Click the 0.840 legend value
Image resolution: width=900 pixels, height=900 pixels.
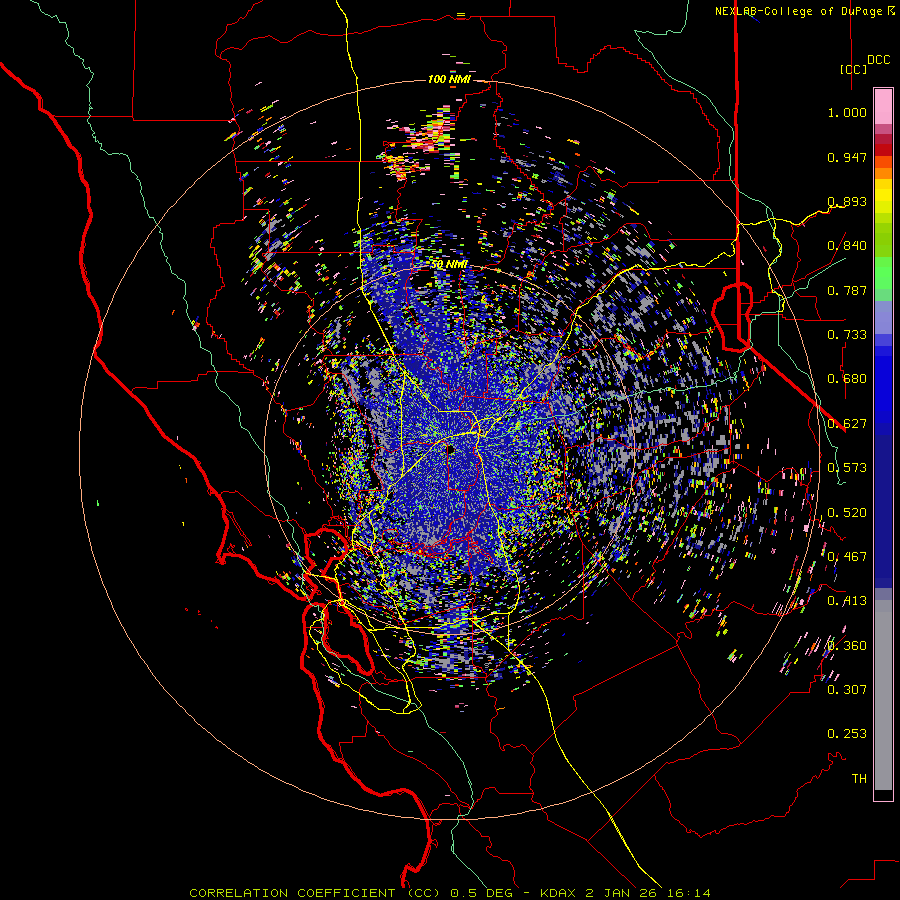[x=847, y=246]
